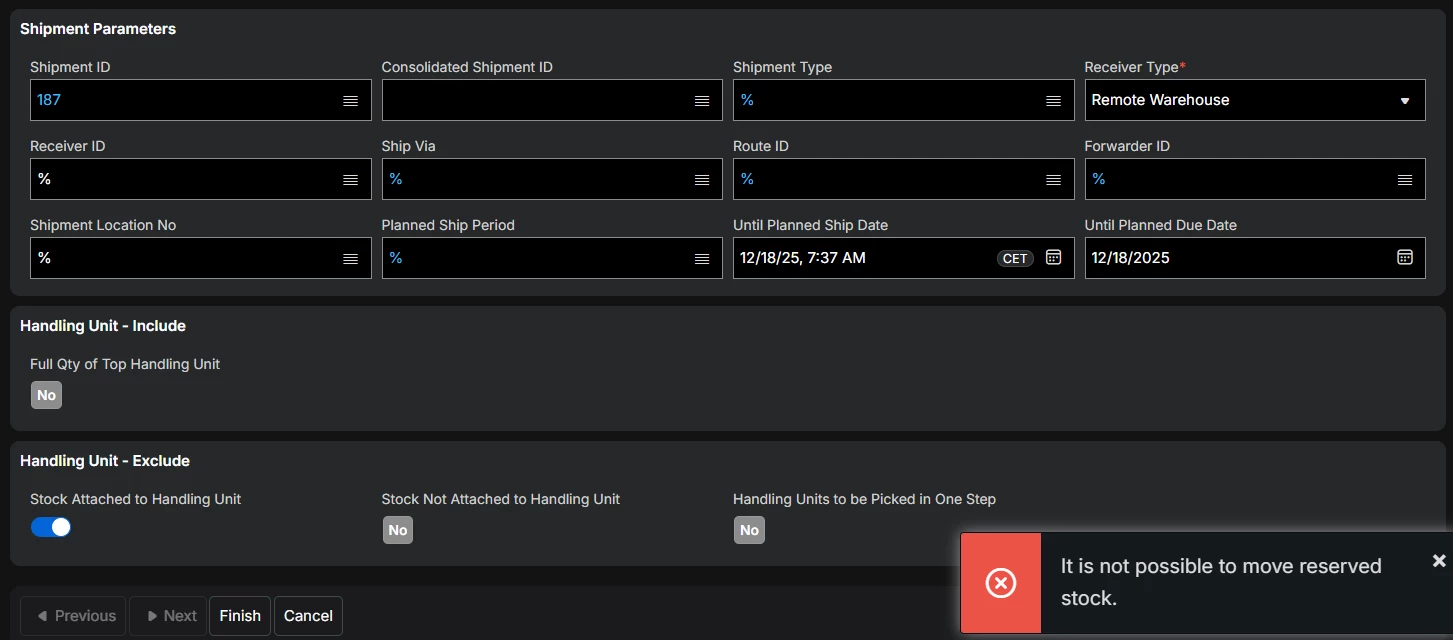
Task: Click the red error icon in notification
Action: coord(1001,583)
